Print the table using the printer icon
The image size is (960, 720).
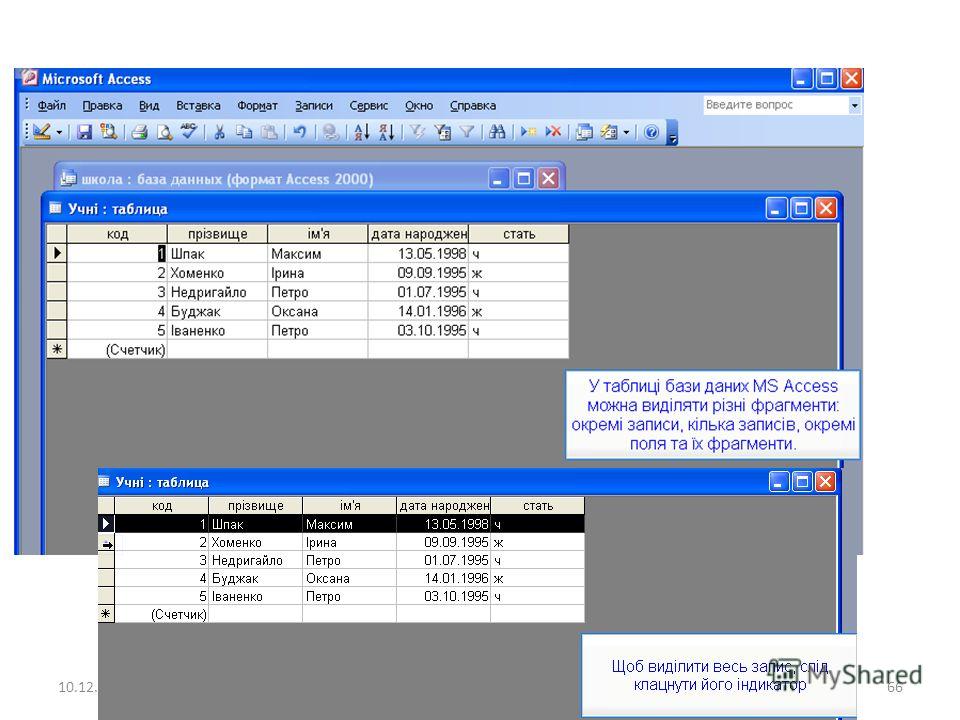(140, 132)
